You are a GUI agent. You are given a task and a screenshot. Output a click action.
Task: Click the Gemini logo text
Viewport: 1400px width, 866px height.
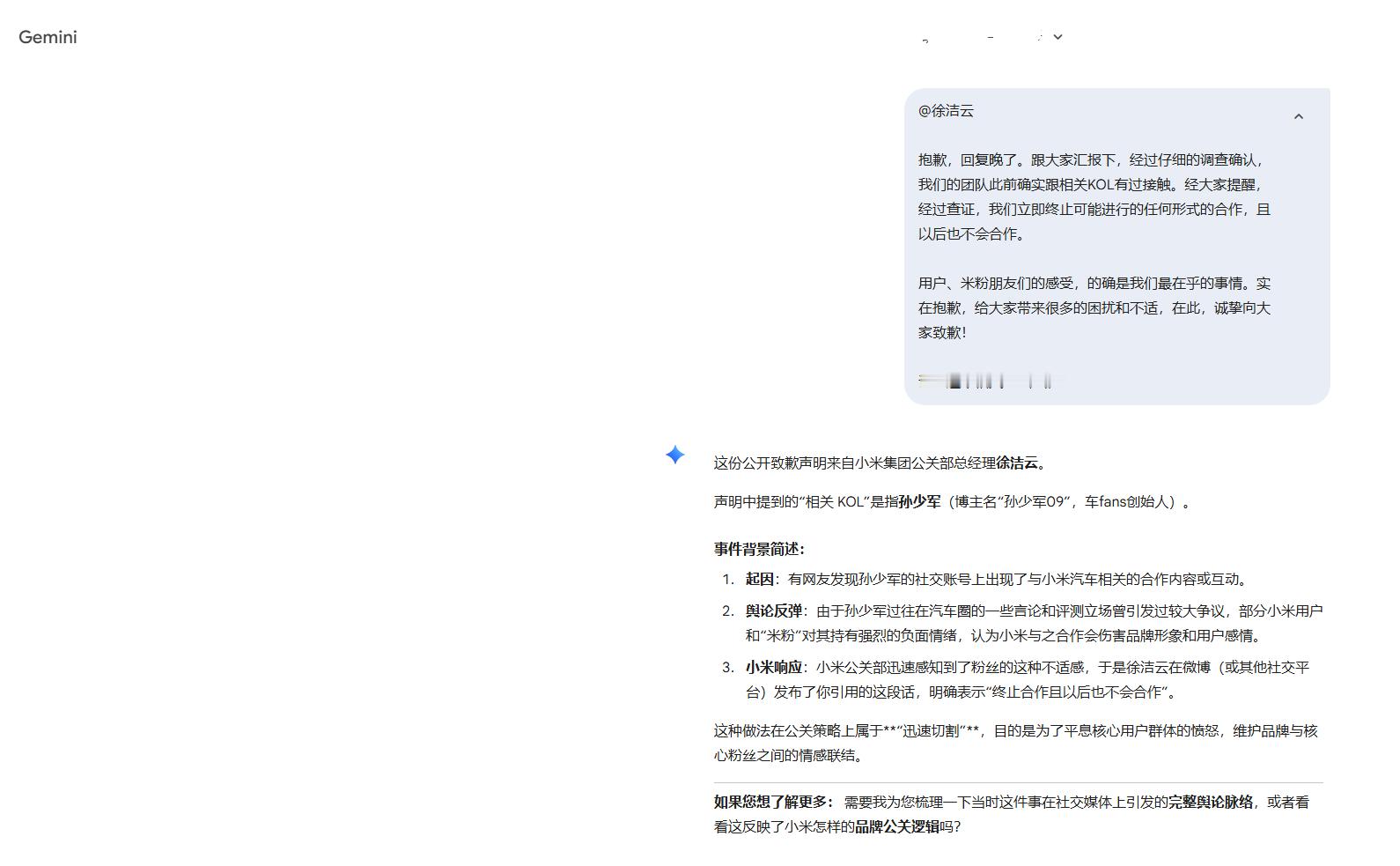[x=48, y=37]
